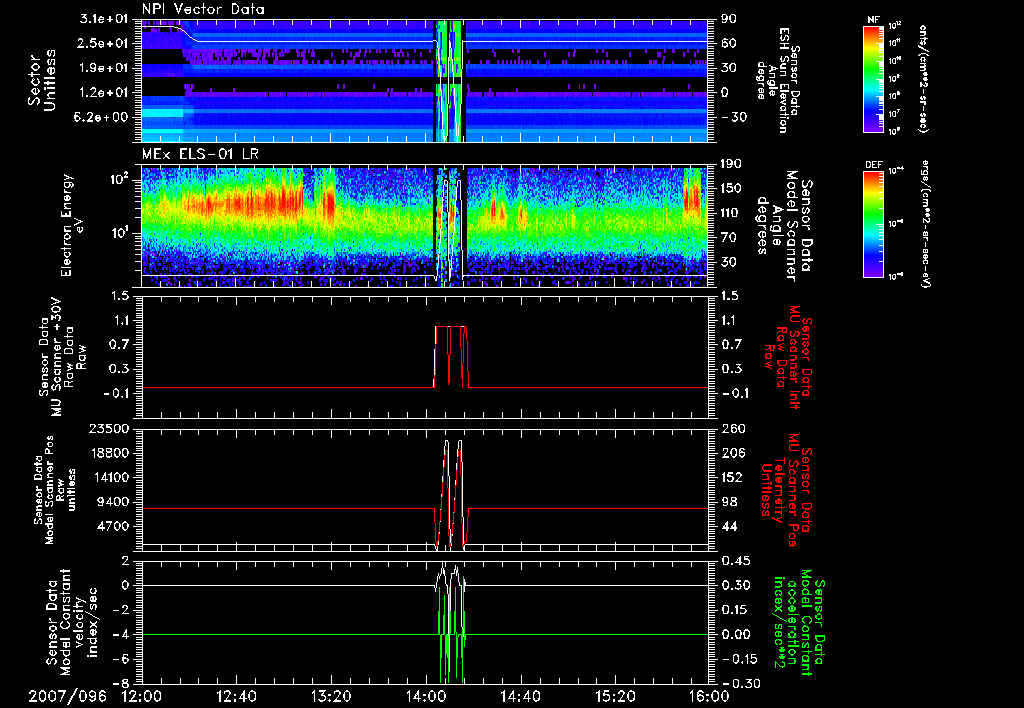This screenshot has width=1024, height=708.
Task: Click the 14:00 time axis label
Action: tap(426, 696)
